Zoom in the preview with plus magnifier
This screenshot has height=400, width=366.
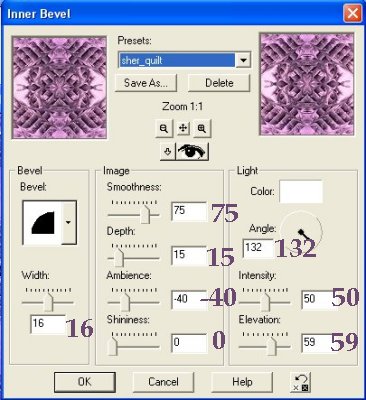[x=202, y=128]
